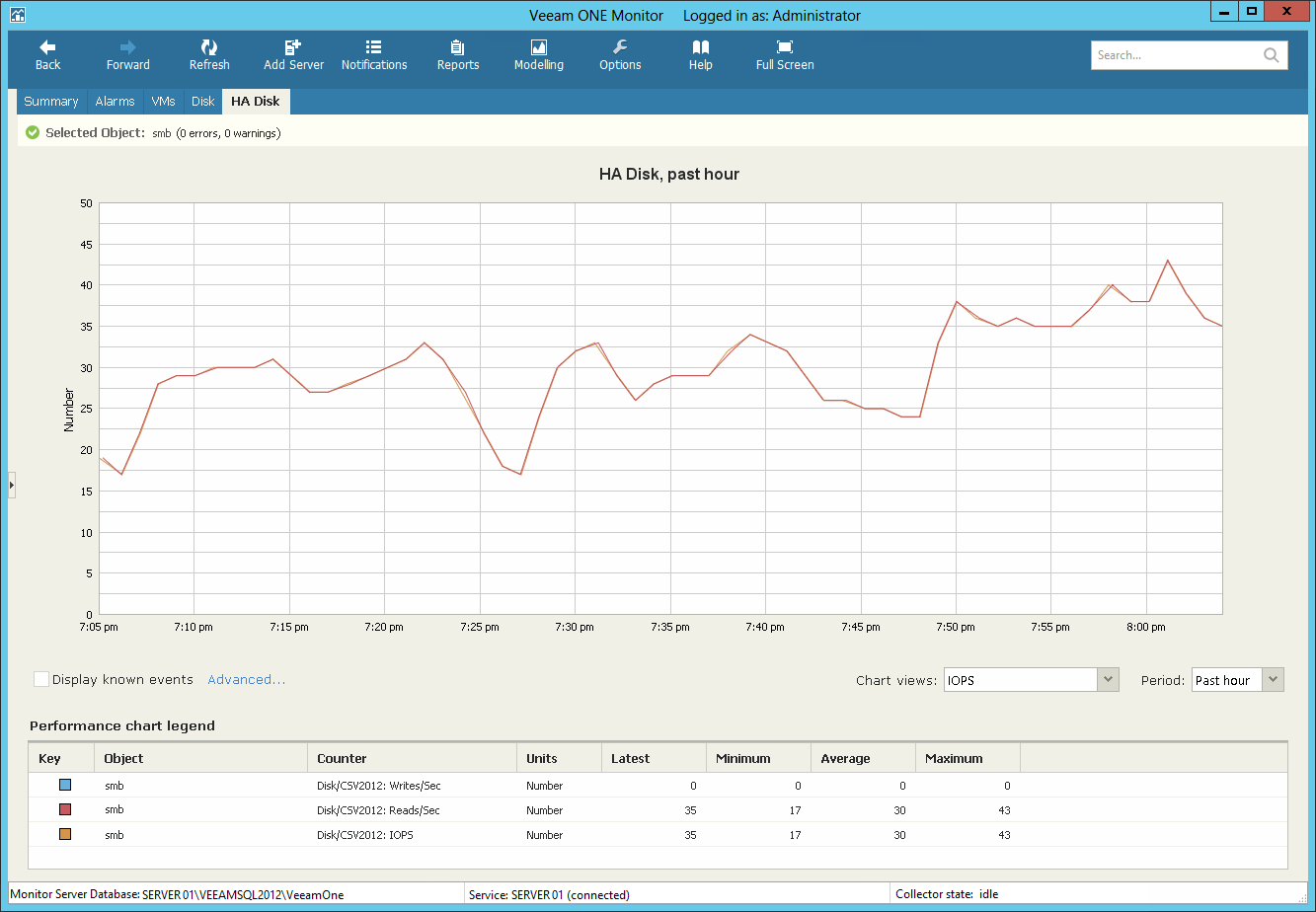Sort by the Average column header

[x=863, y=758]
